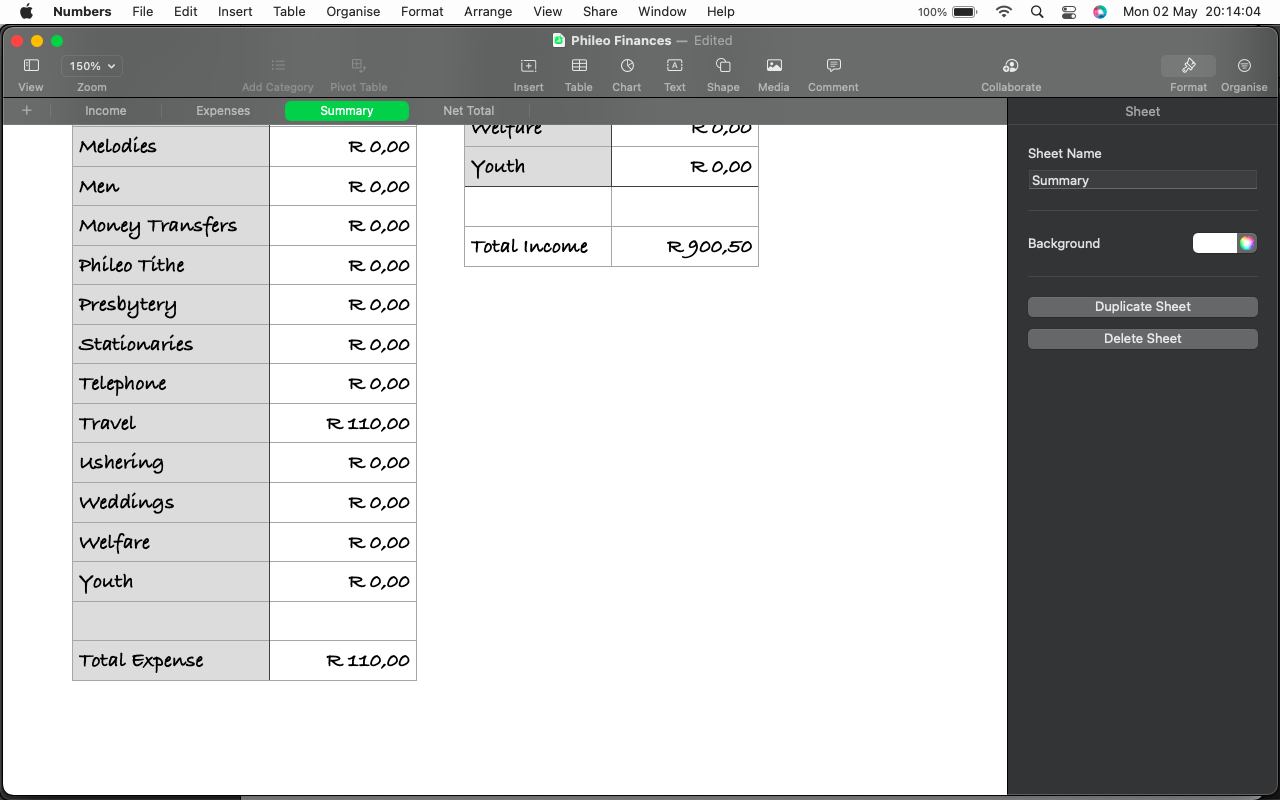This screenshot has width=1280, height=800.
Task: Select the Melodies cell
Action: pyautogui.click(x=171, y=146)
